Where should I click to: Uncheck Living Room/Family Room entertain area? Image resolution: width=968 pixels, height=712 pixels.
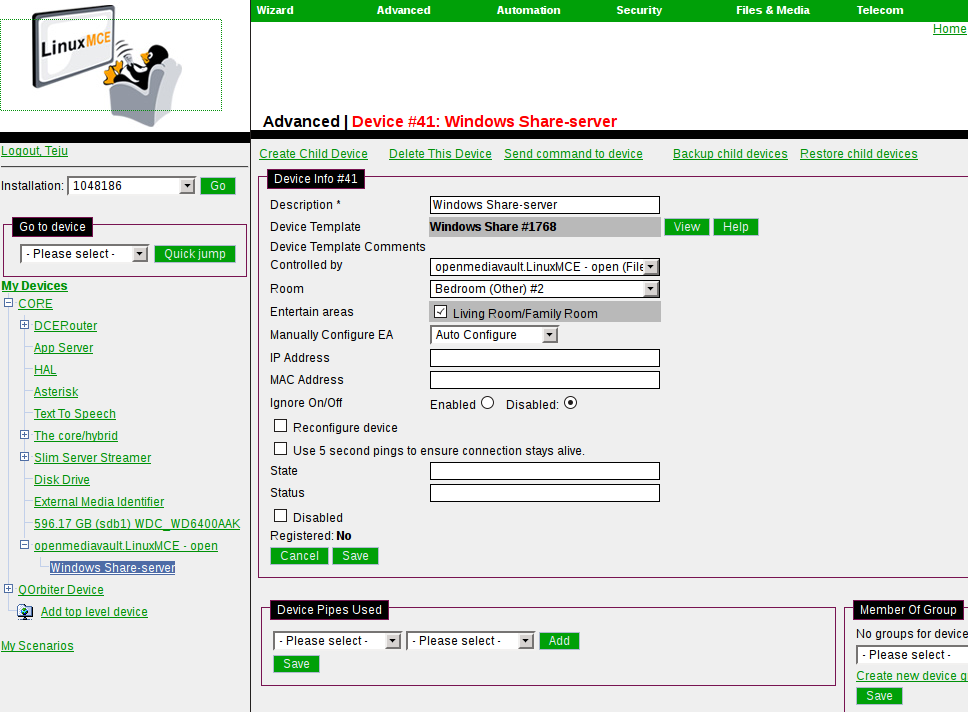[x=440, y=312]
